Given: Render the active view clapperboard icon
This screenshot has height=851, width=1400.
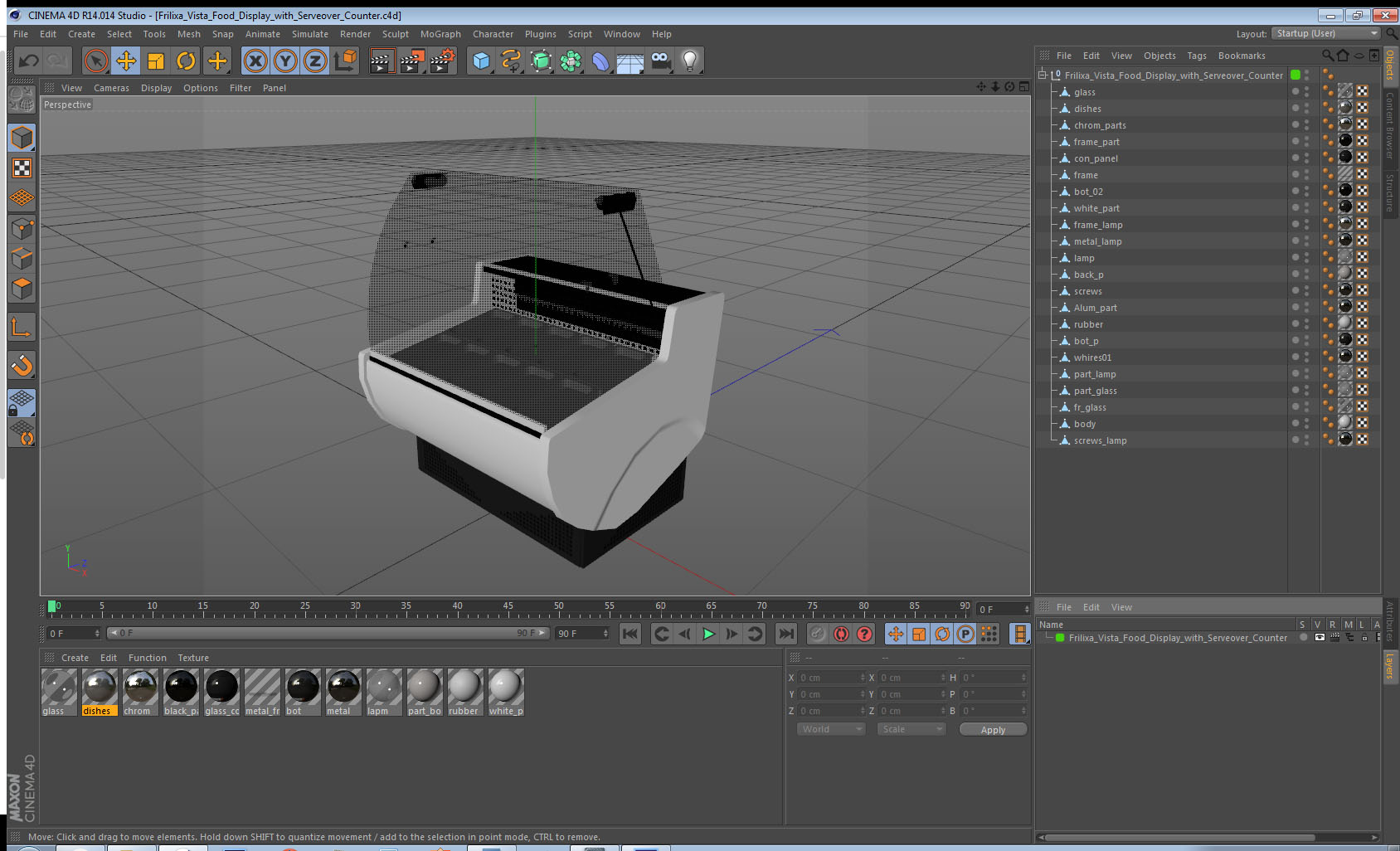Looking at the screenshot, I should (382, 61).
